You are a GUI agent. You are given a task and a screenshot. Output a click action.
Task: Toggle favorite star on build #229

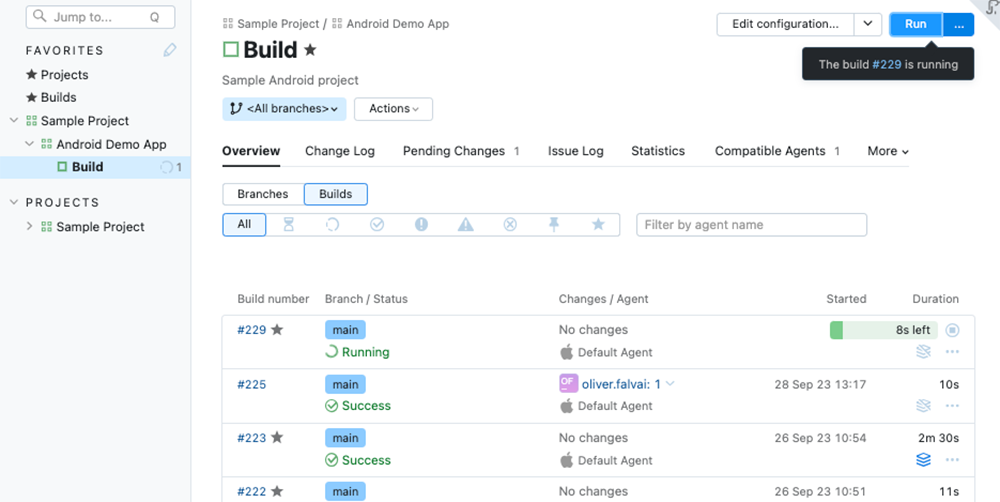(x=277, y=330)
